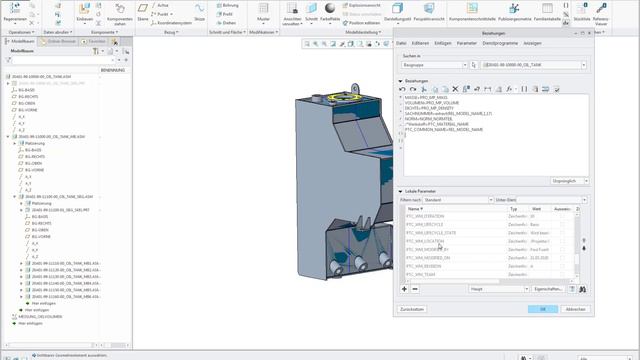Select MESSUNG_OELVOLUMEN in model tree
This screenshot has height=360, width=640.
(39, 316)
